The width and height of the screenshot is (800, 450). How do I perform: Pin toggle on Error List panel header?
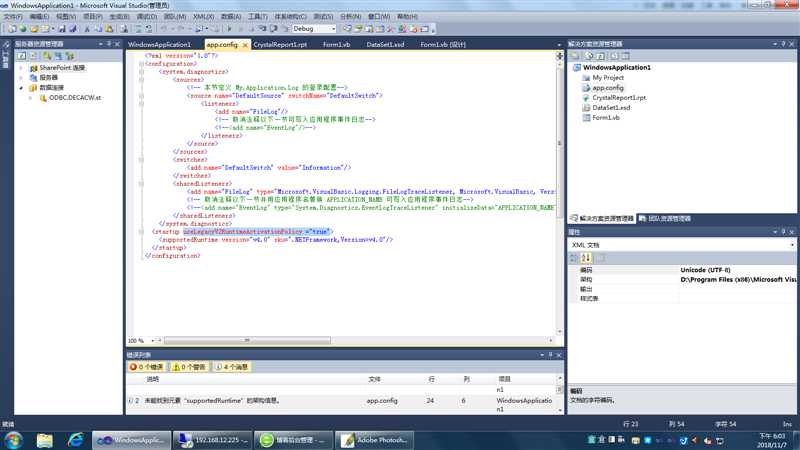pyautogui.click(x=551, y=355)
